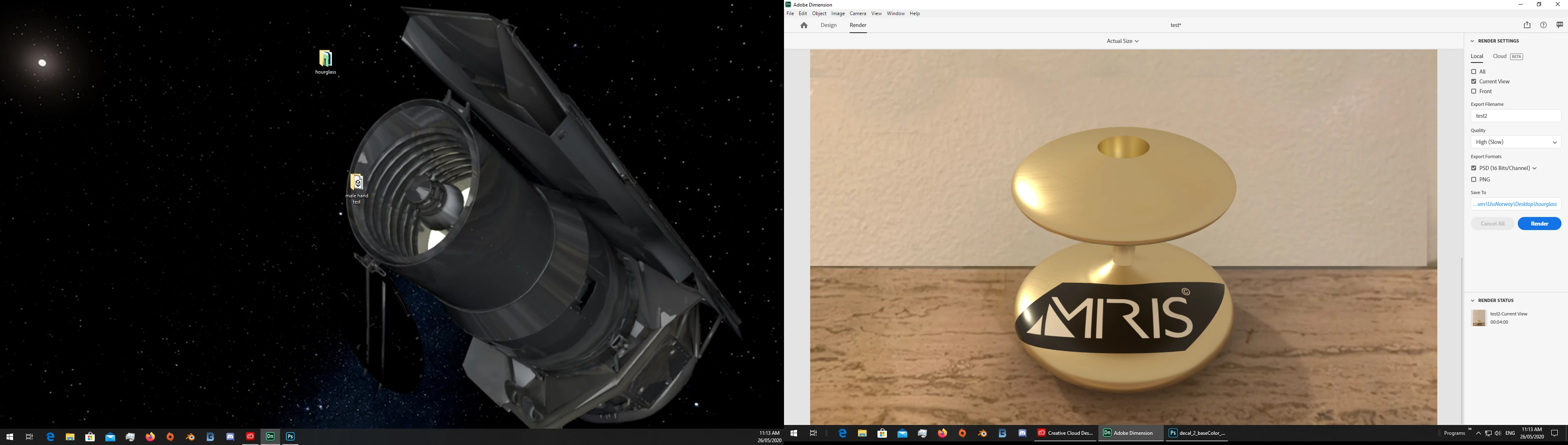1568x445 pixels.
Task: Click the Help question mark icon
Action: click(x=1543, y=26)
